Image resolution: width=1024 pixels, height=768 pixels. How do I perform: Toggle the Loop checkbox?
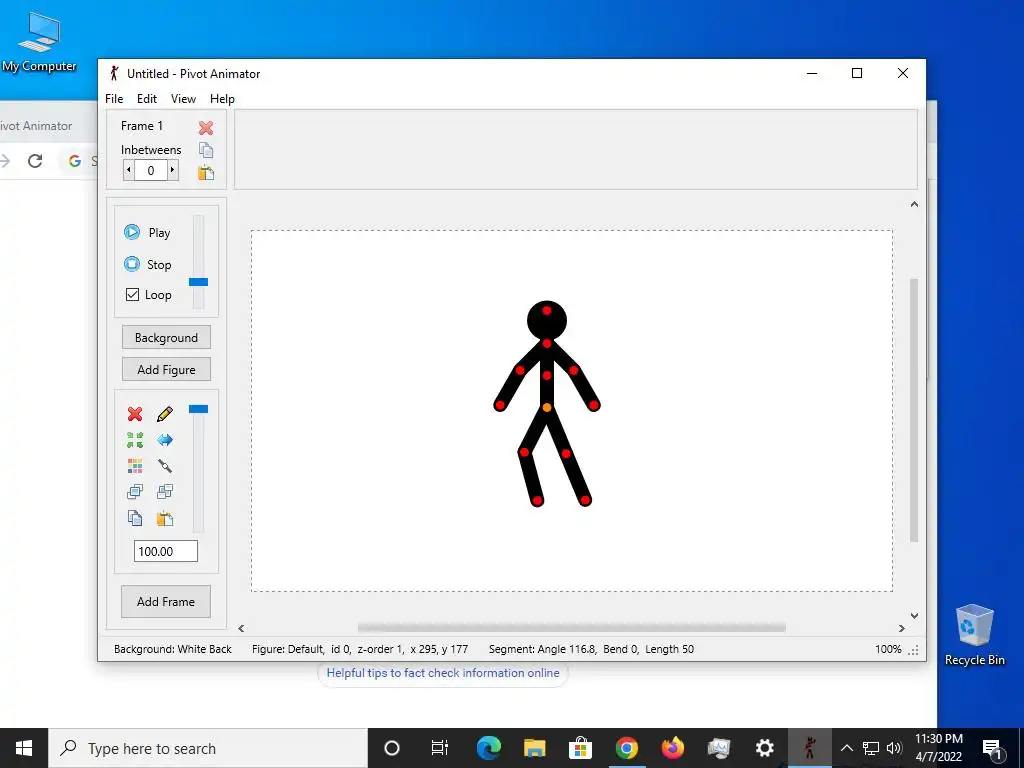(132, 295)
